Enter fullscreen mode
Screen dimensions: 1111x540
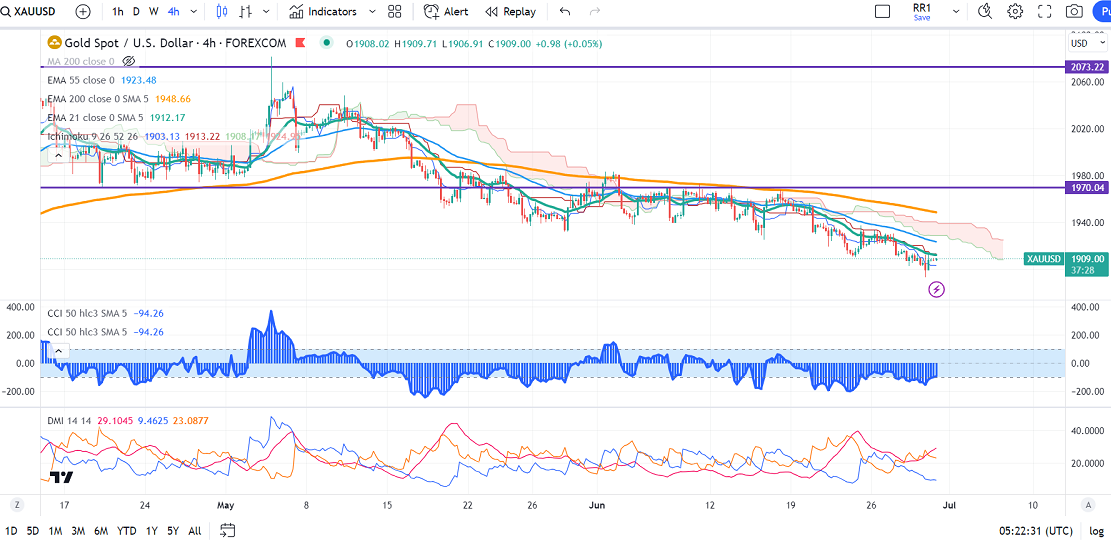(1044, 11)
